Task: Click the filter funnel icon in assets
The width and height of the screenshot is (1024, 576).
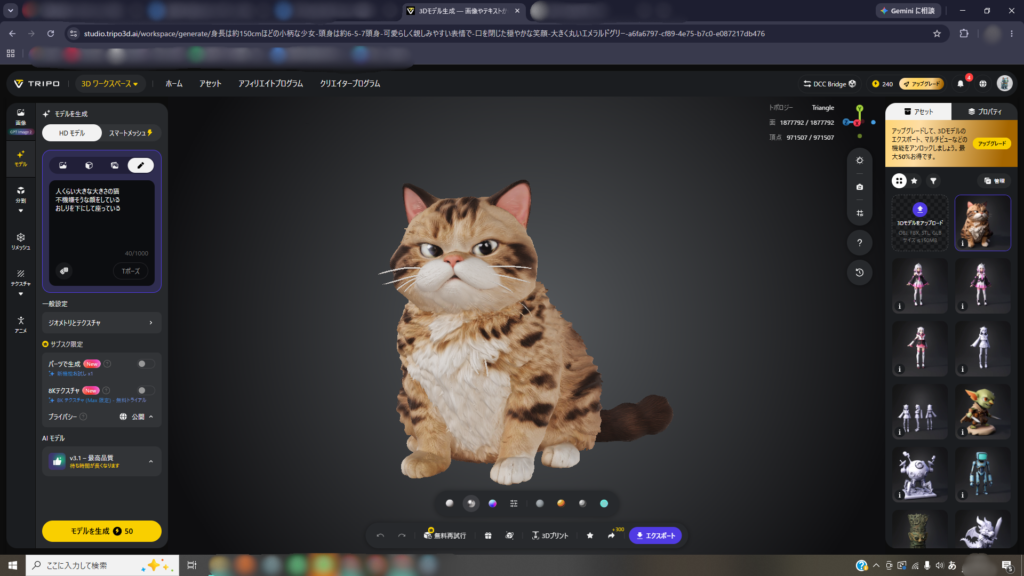Action: [933, 181]
